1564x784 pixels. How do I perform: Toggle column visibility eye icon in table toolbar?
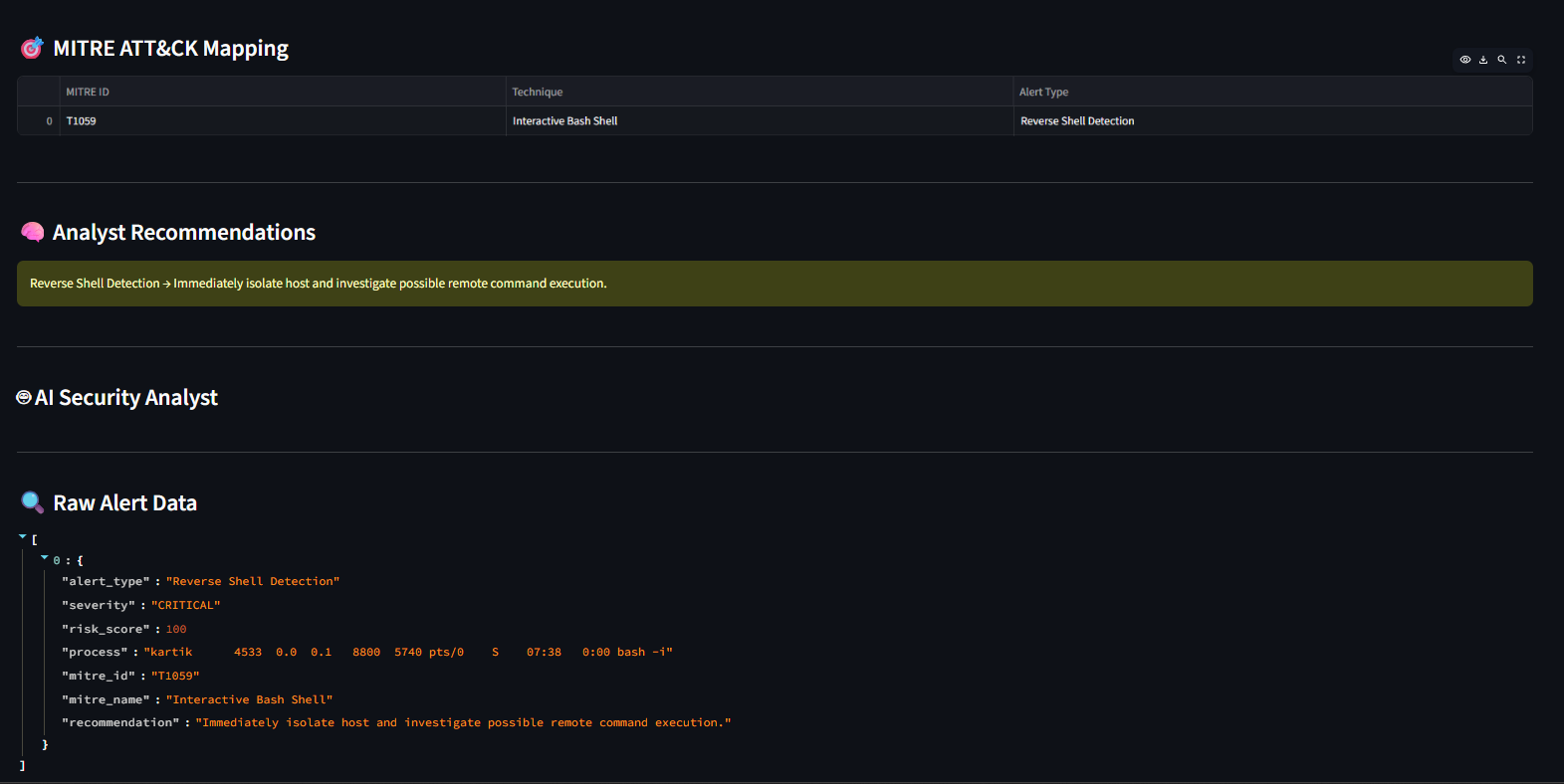1464,60
